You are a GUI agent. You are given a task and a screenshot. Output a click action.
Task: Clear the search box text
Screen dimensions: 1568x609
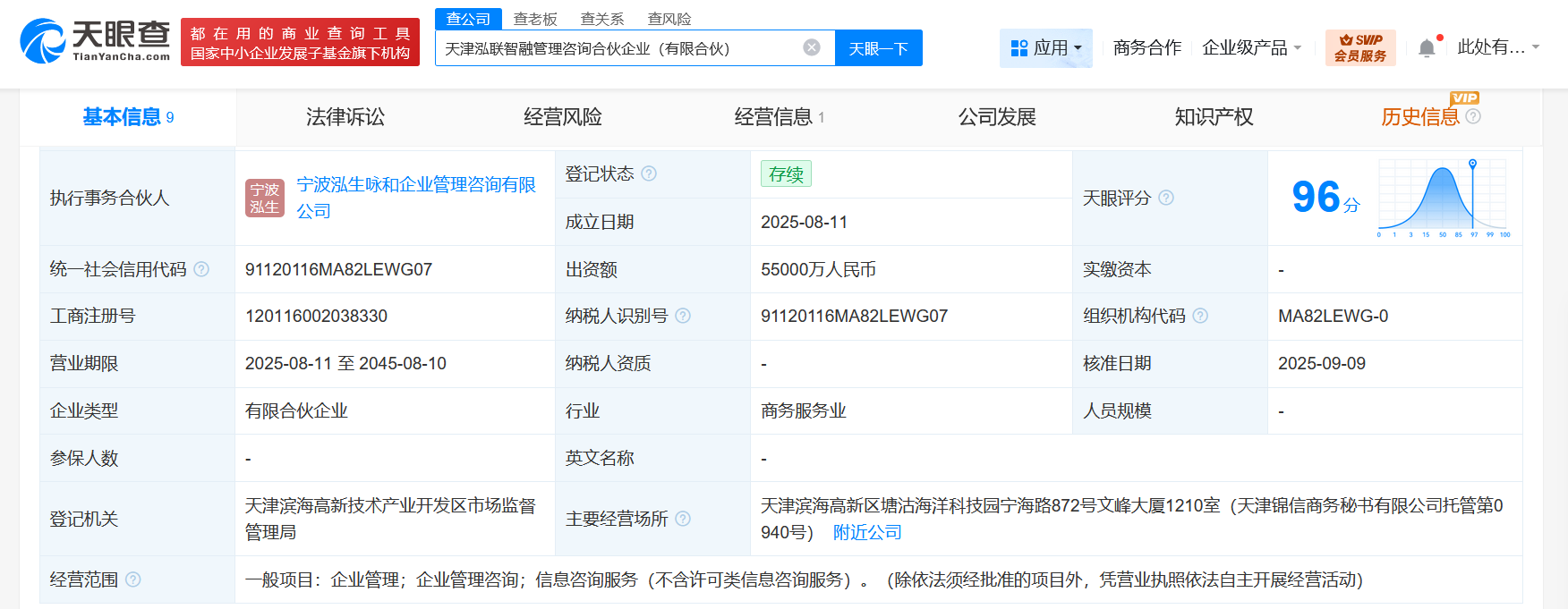point(811,47)
